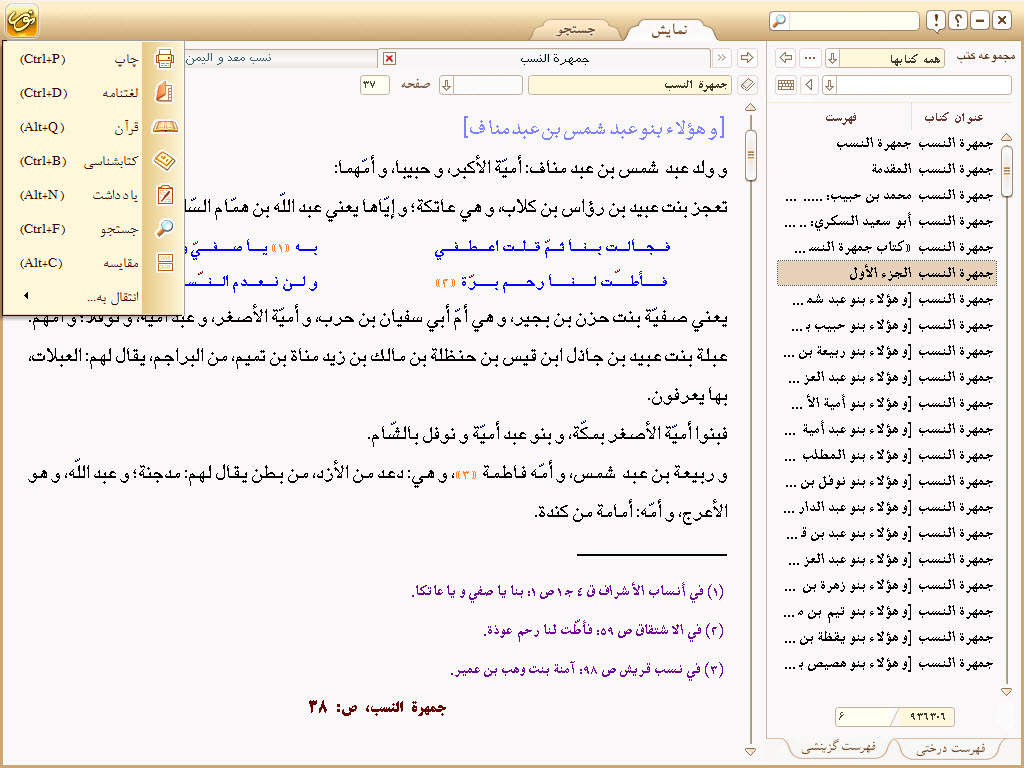Open the dropdown arrow next to صفحه

(x=447, y=85)
